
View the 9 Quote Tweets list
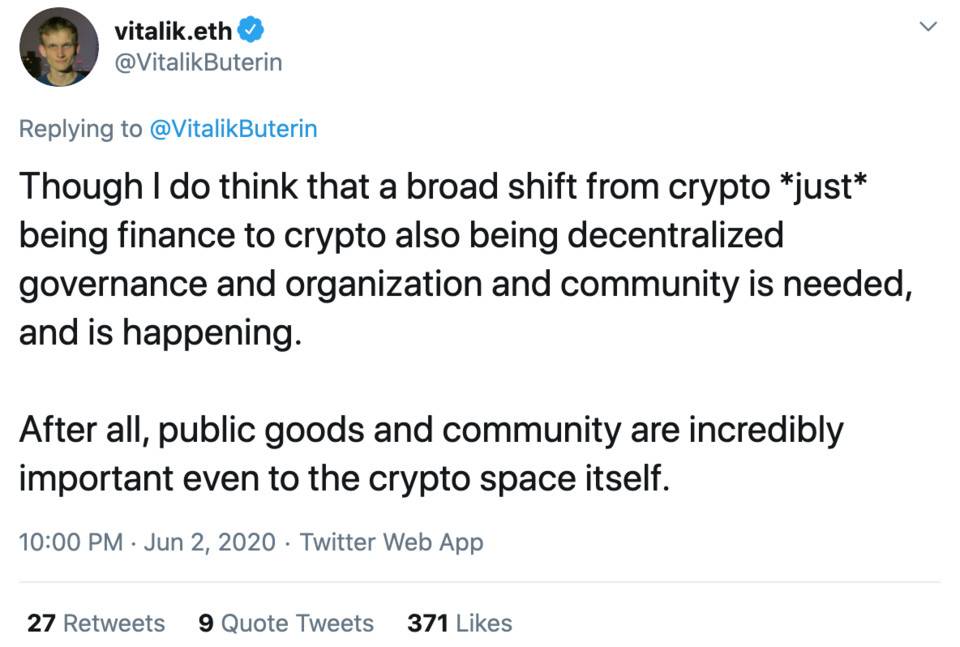coord(286,623)
